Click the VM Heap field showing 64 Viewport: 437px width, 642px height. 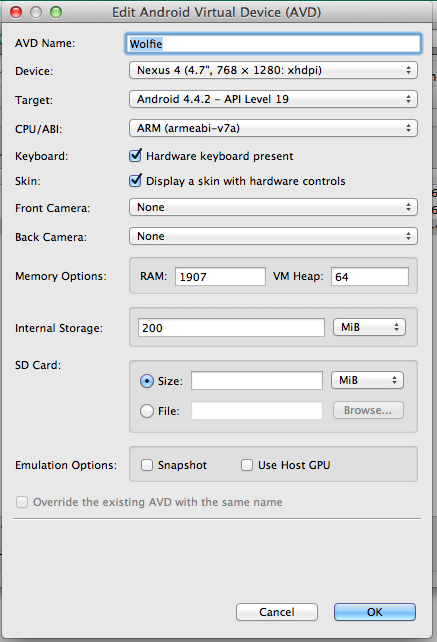370,277
